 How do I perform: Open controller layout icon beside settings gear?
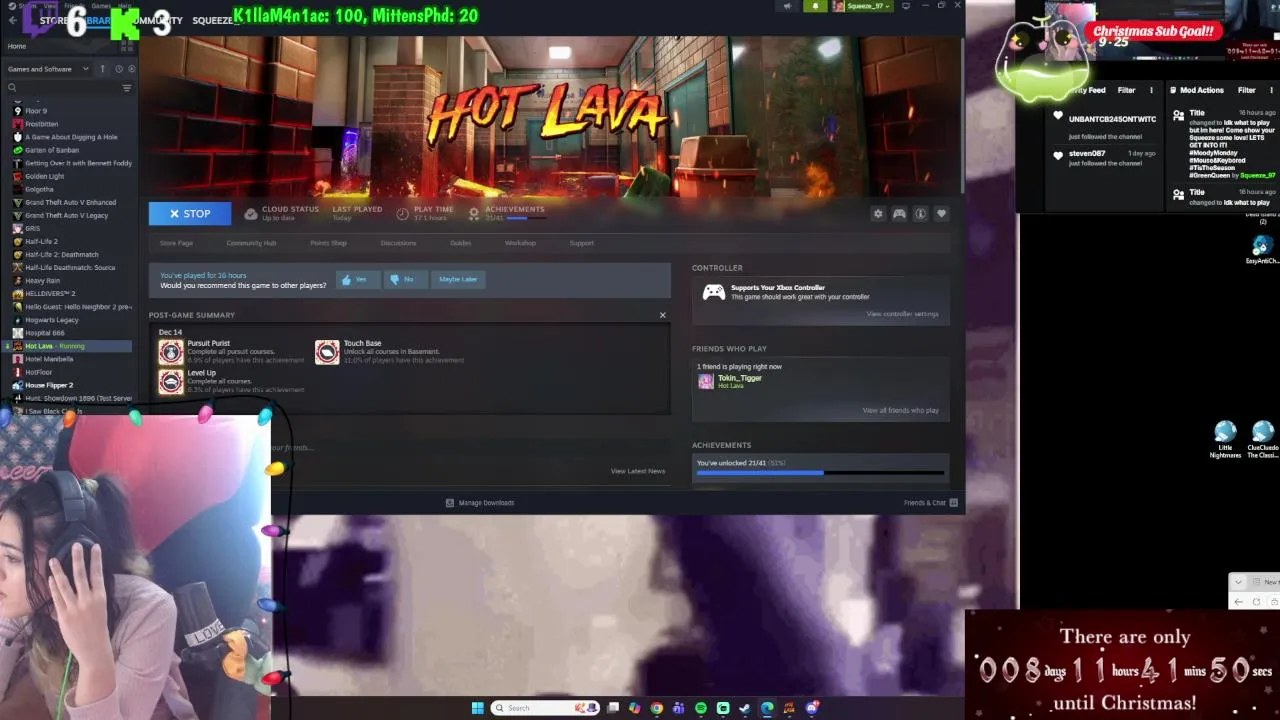899,214
